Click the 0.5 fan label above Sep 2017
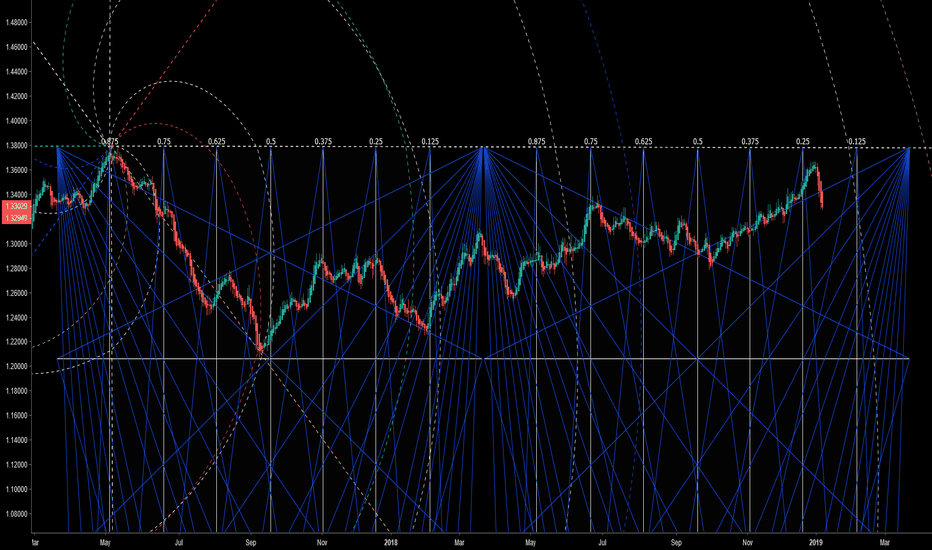The image size is (932, 550). tap(271, 142)
